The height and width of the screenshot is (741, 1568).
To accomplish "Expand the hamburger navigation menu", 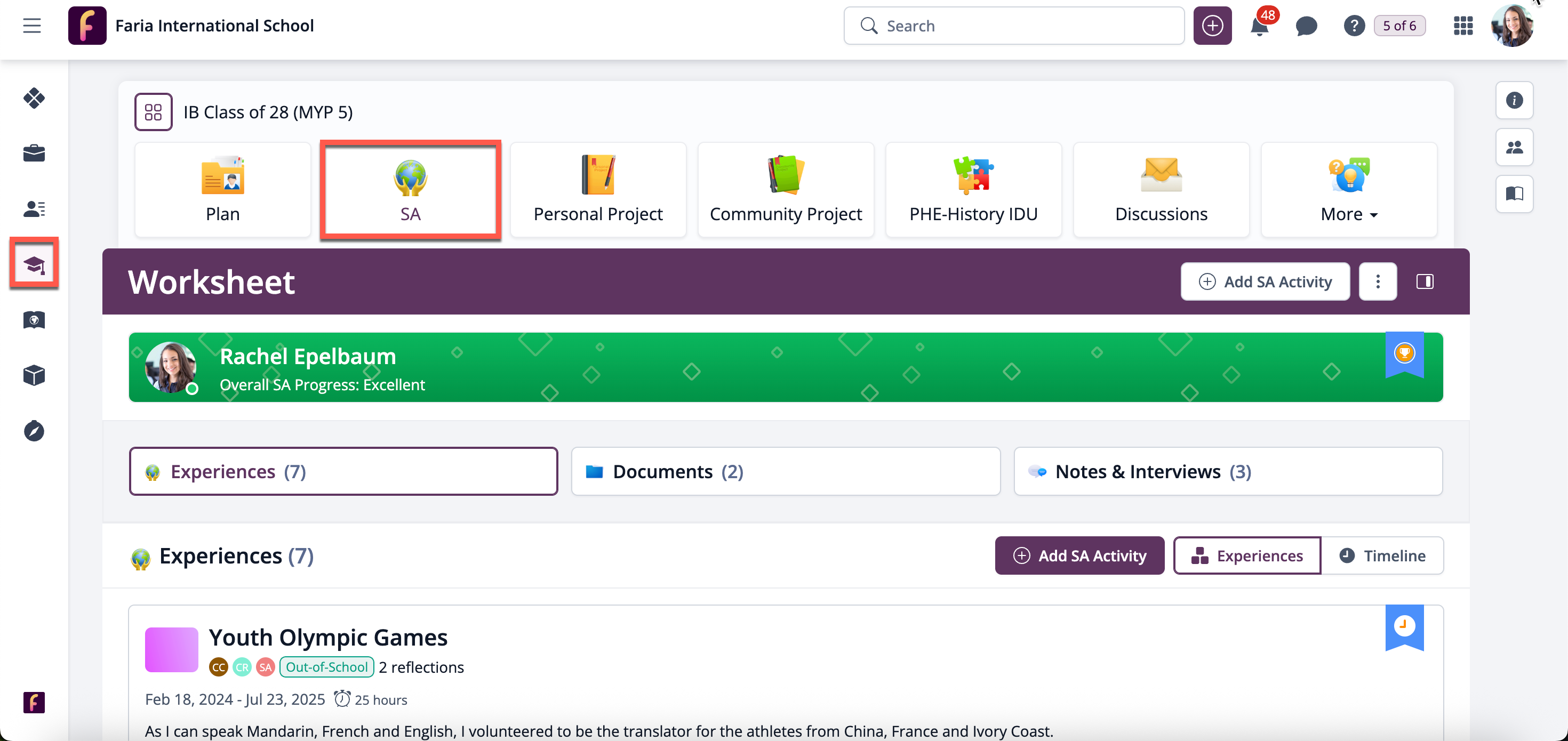I will click(31, 26).
